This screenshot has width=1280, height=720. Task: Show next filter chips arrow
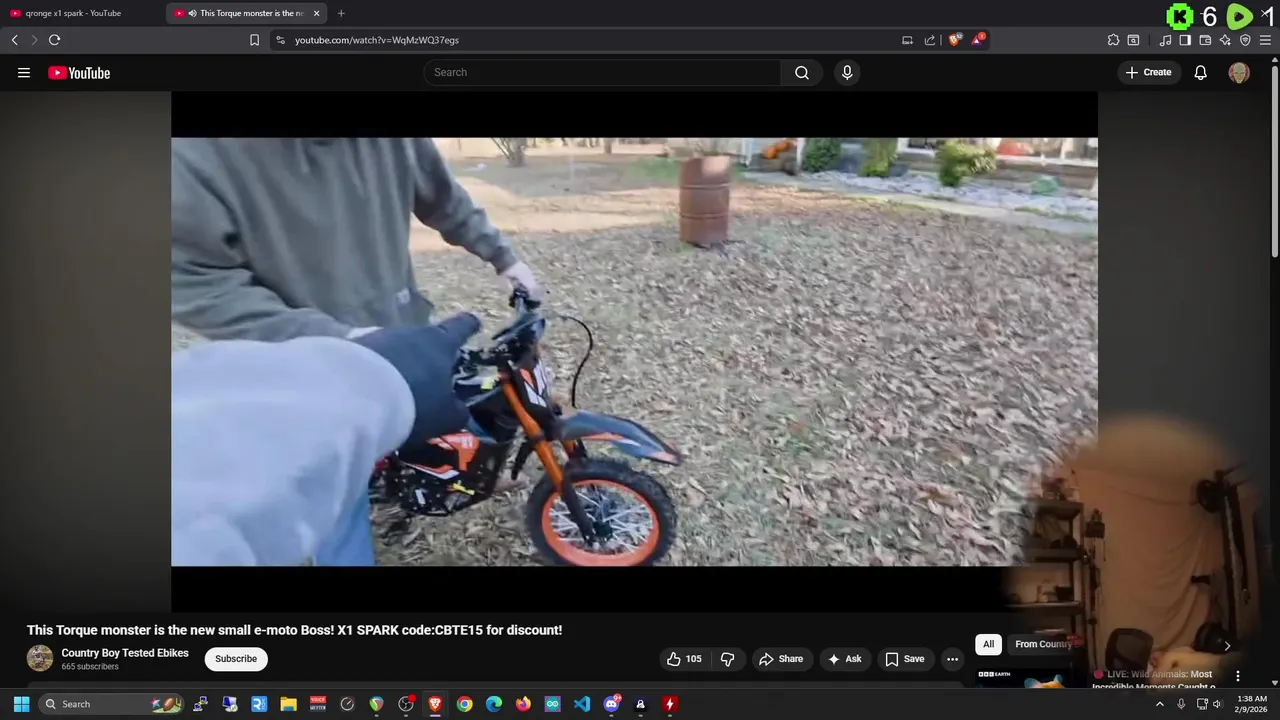pyautogui.click(x=1227, y=646)
